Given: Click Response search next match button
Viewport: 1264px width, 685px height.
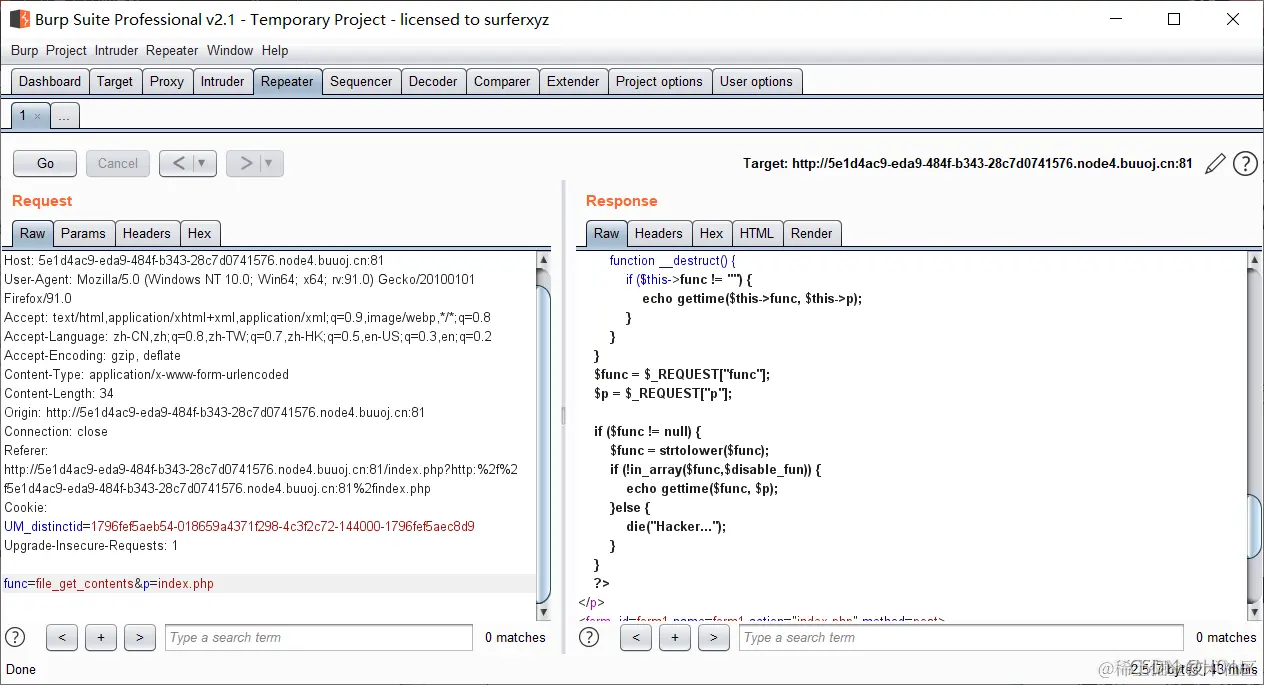Looking at the screenshot, I should pos(714,637).
